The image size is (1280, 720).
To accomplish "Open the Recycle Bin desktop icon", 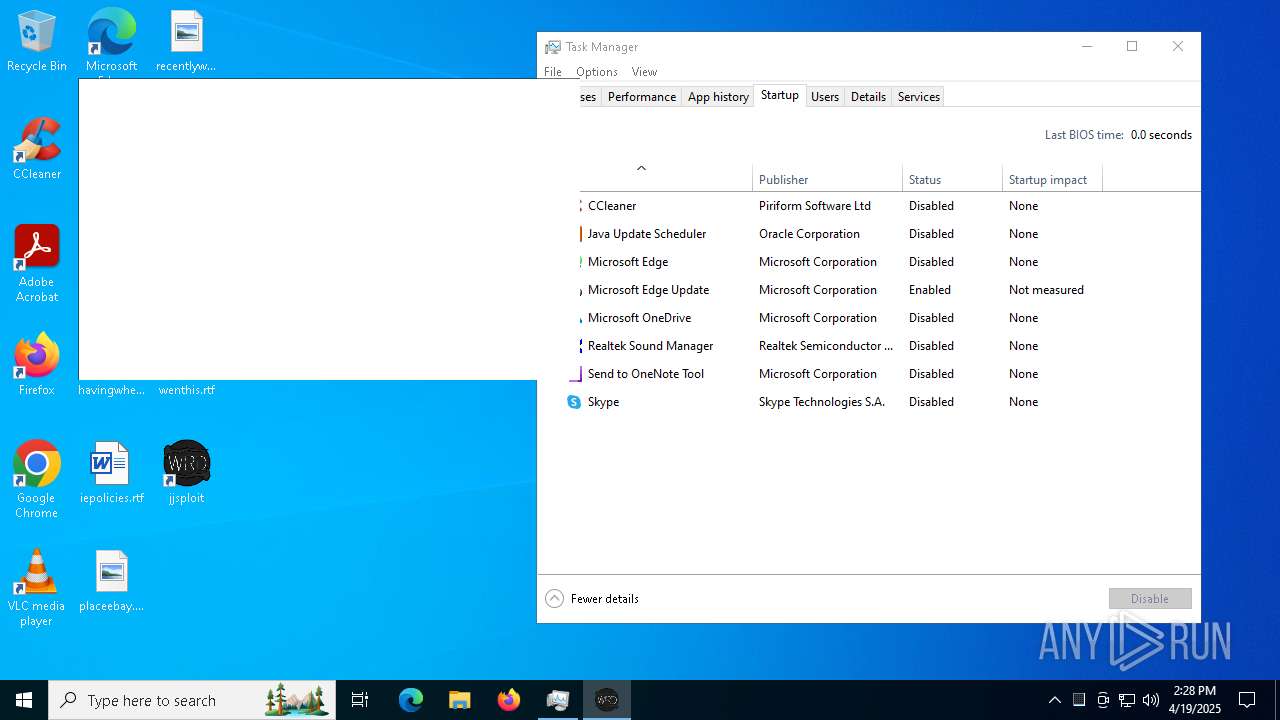I will click(x=37, y=41).
